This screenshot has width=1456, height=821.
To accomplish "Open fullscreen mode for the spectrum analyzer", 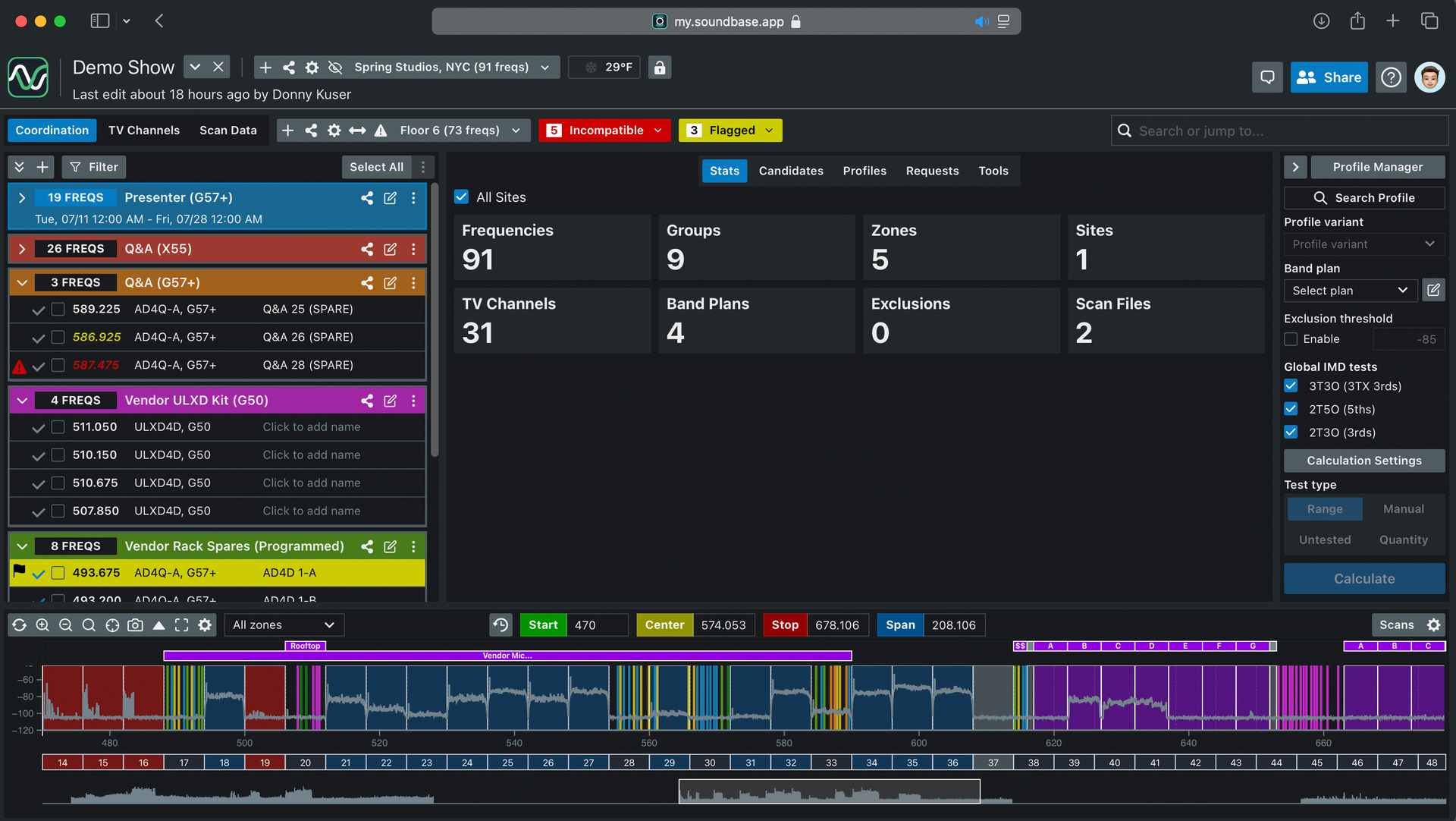I will click(182, 624).
